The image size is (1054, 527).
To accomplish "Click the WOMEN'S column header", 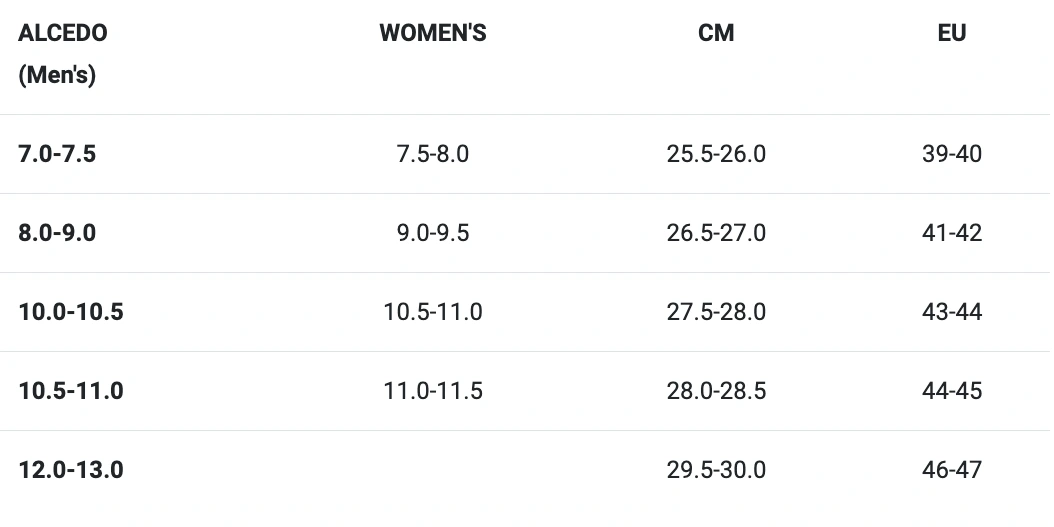I will tap(433, 33).
